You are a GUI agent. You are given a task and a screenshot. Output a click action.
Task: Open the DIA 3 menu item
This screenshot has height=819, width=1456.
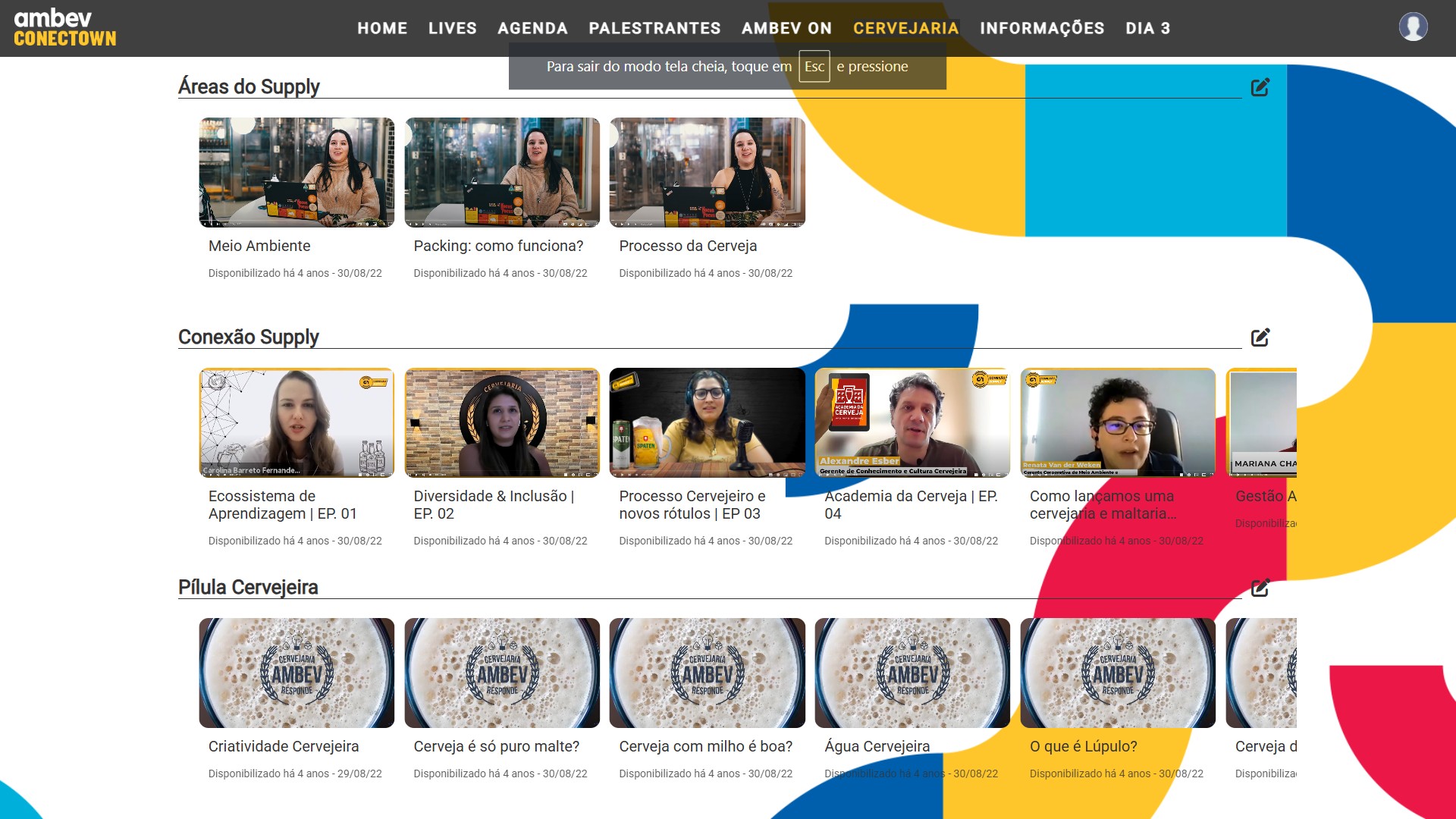1148,28
